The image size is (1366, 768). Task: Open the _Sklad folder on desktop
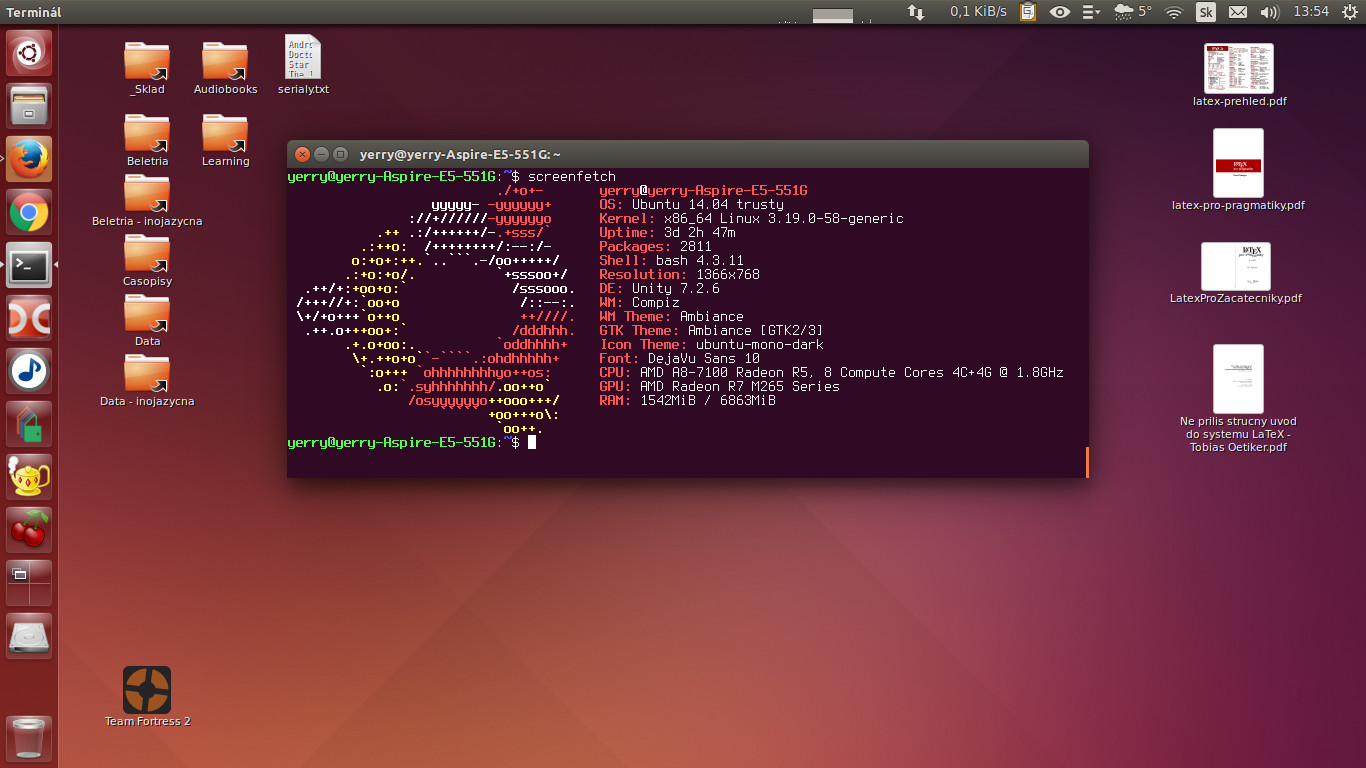click(147, 67)
